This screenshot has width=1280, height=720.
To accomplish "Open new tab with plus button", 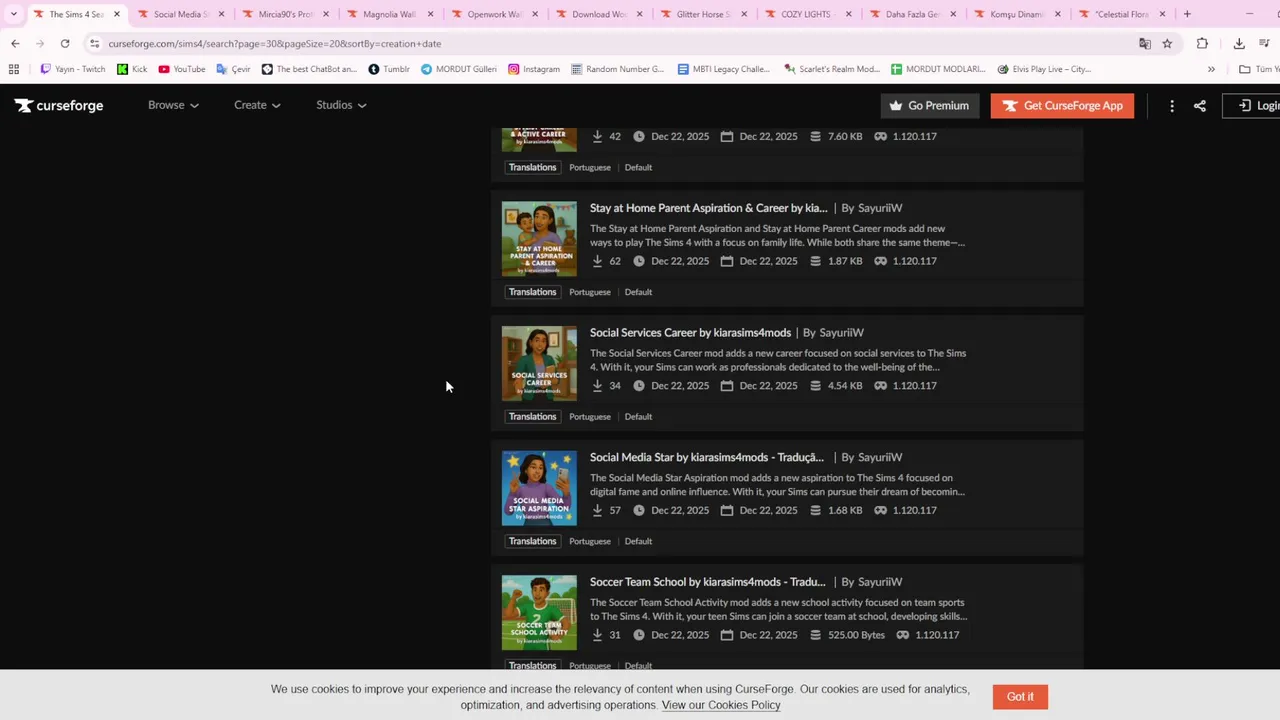I will pos(1187,14).
